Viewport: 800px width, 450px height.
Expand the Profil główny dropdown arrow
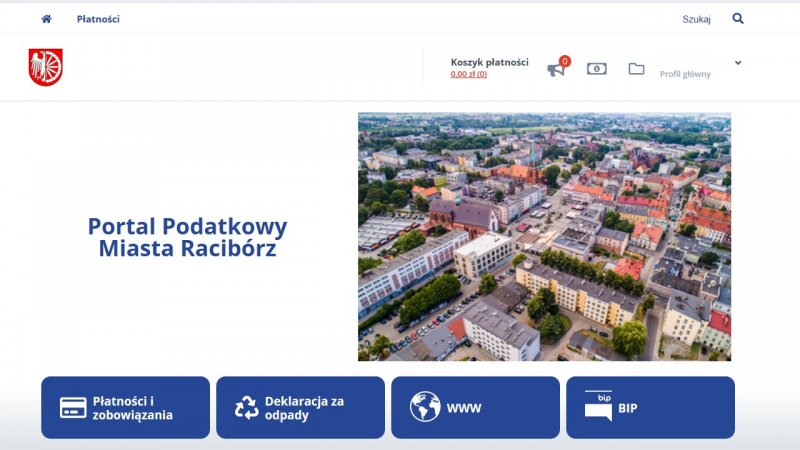pyautogui.click(x=738, y=62)
